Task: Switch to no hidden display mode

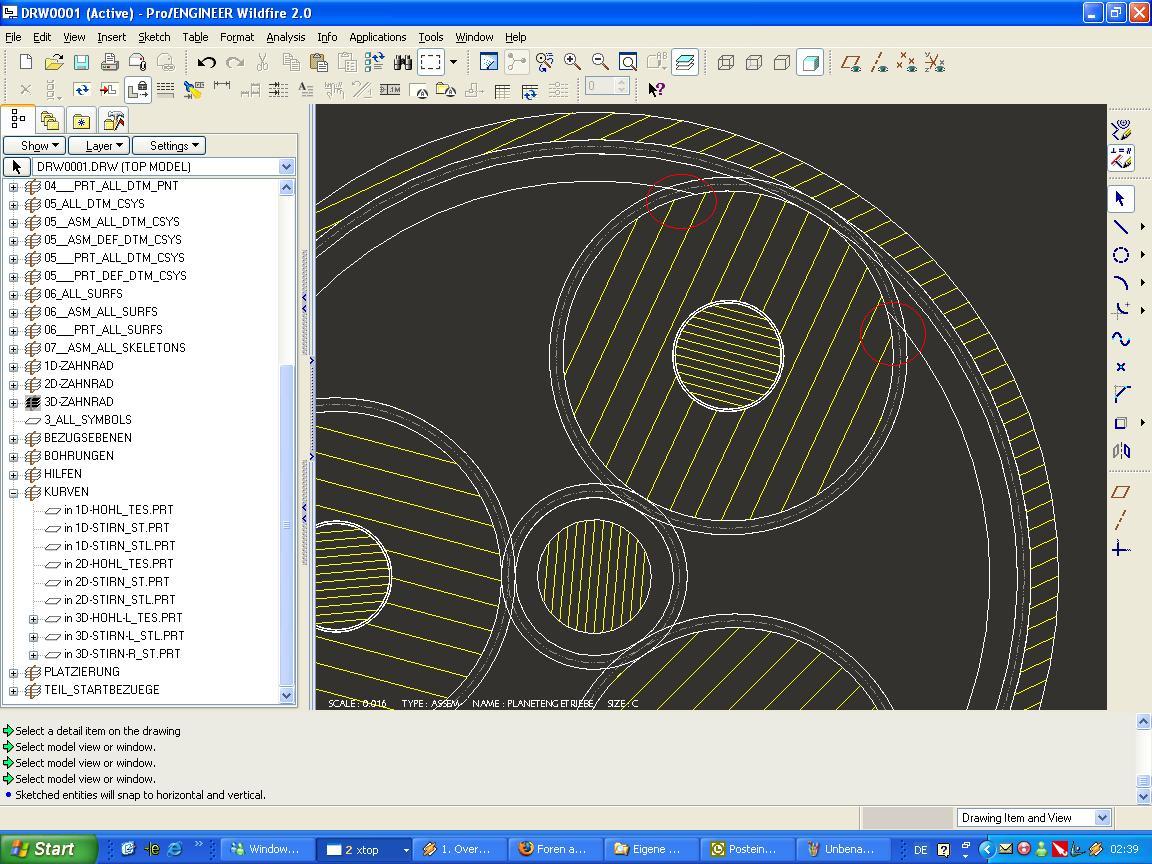Action: [x=782, y=62]
